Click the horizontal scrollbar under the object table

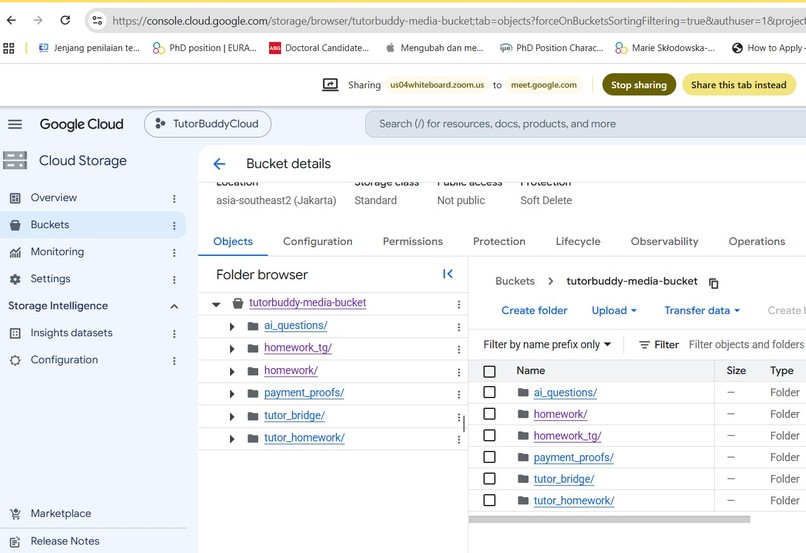[609, 520]
